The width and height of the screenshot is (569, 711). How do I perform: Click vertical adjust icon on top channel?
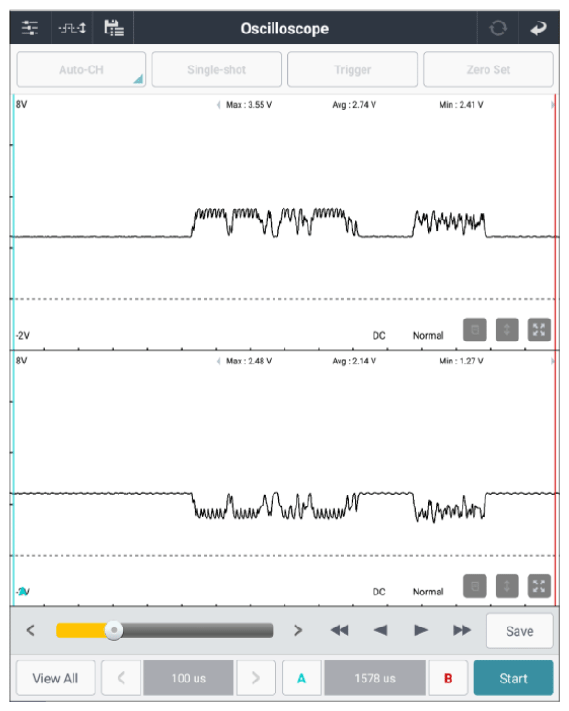pyautogui.click(x=507, y=330)
